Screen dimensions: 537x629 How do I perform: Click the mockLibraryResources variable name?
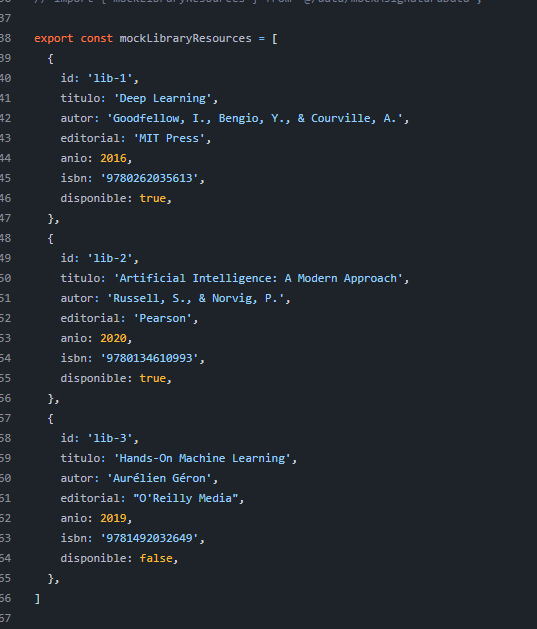[185, 39]
